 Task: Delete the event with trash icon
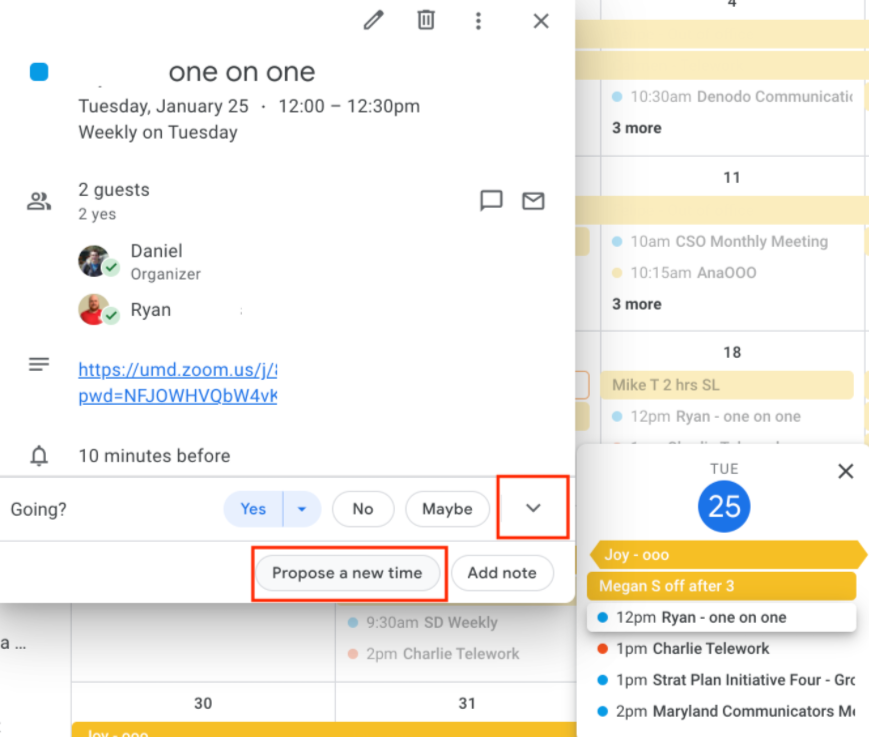pyautogui.click(x=426, y=20)
